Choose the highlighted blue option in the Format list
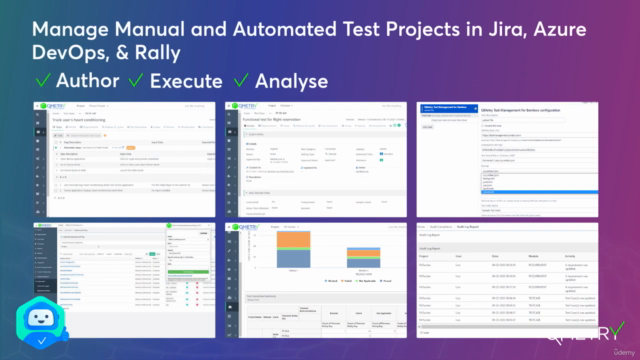The image size is (640, 360). [539, 192]
